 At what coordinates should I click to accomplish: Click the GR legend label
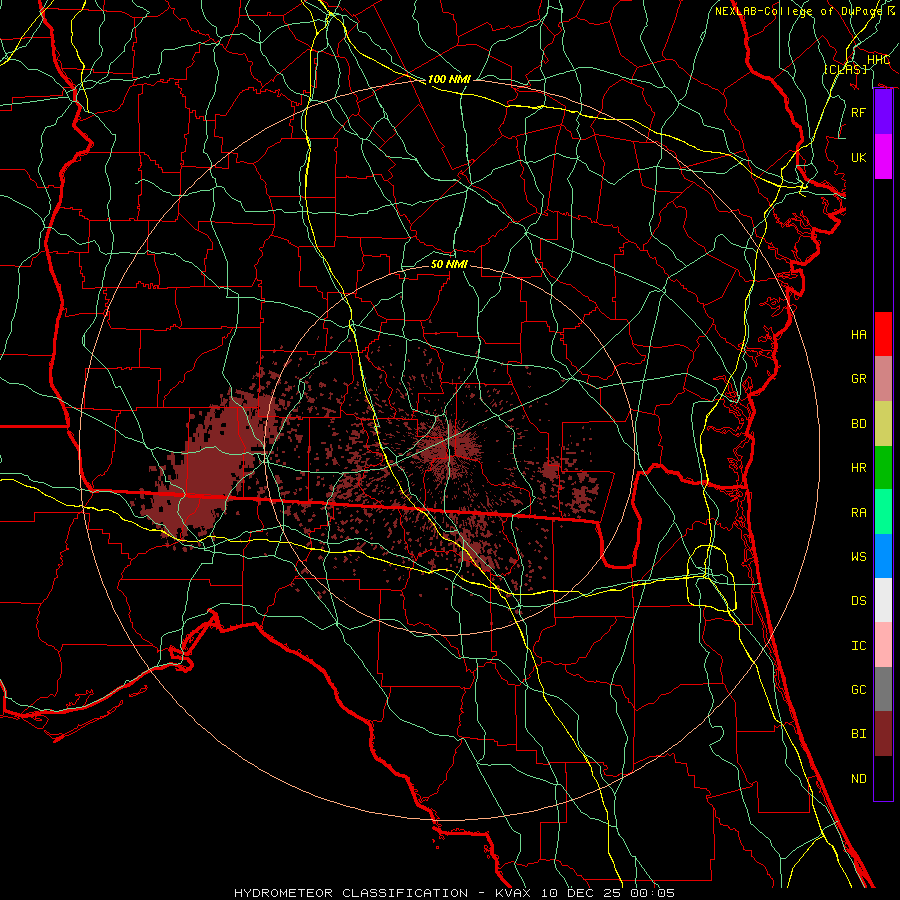point(859,379)
